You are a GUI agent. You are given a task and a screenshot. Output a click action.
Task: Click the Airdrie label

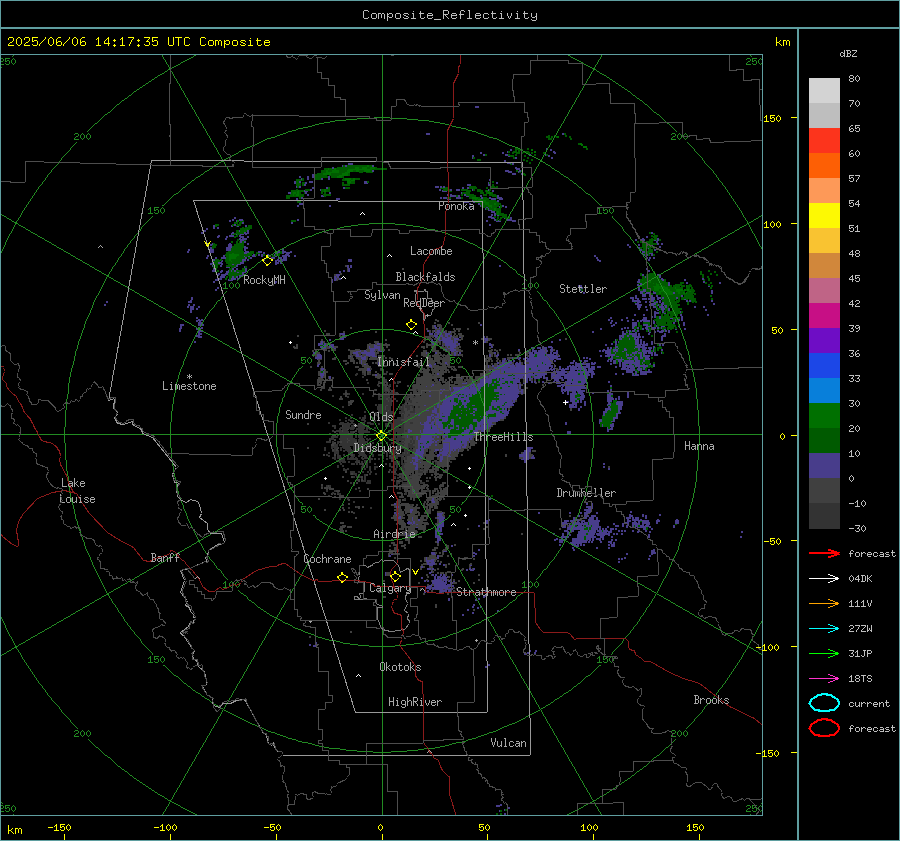click(394, 534)
